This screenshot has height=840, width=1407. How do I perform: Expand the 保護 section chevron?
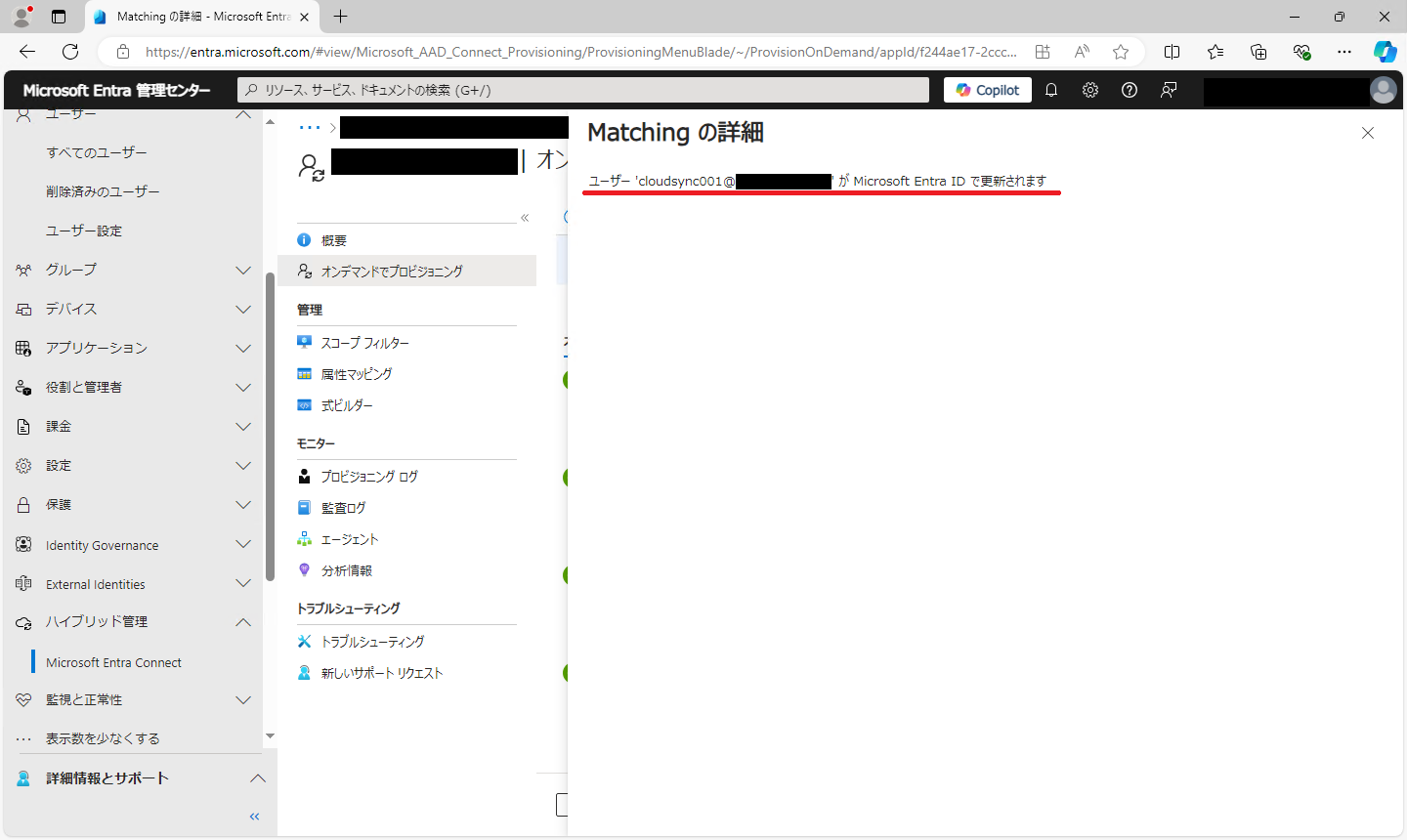[x=243, y=504]
